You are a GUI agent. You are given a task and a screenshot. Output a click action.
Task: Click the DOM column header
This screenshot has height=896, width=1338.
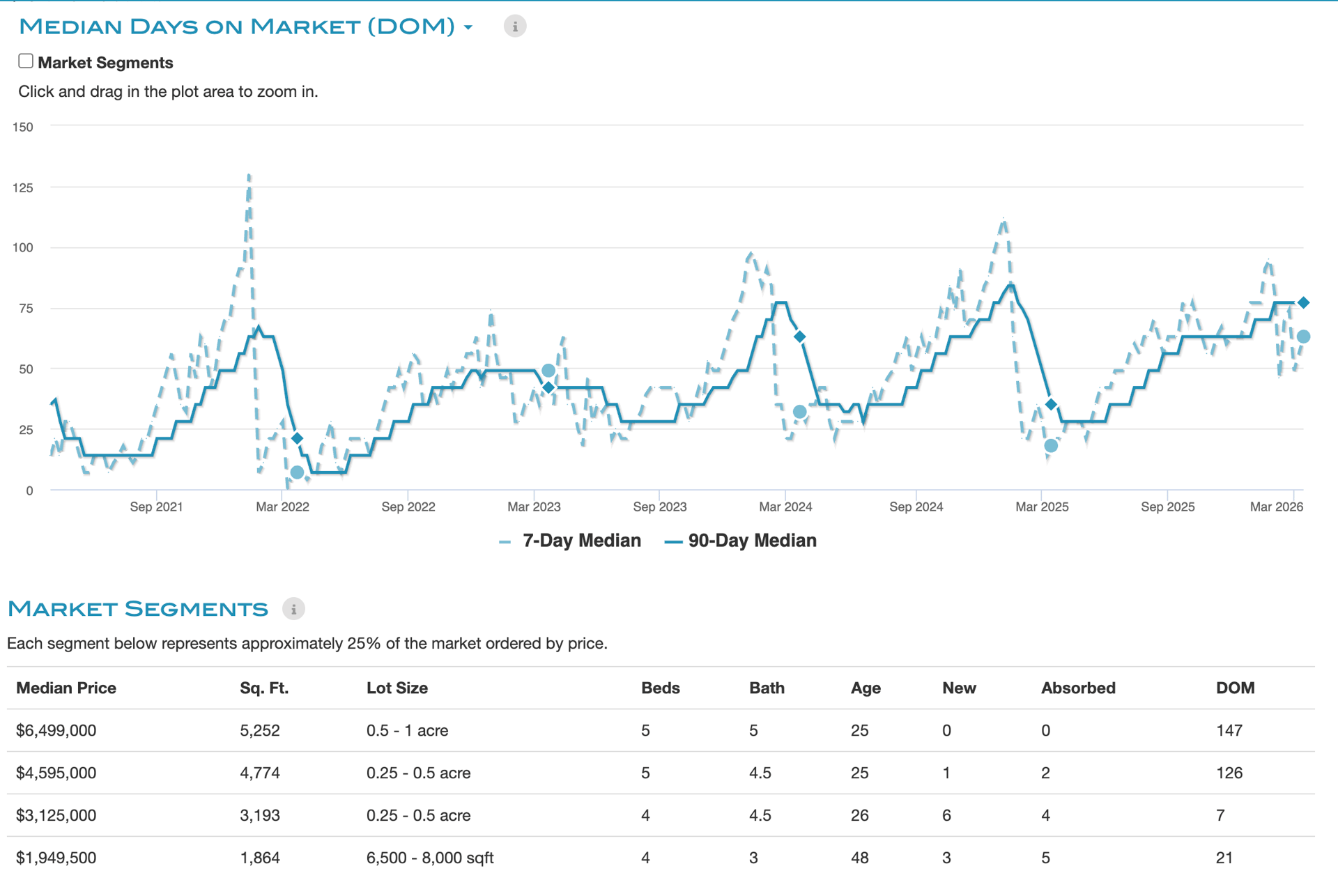[x=1235, y=688]
